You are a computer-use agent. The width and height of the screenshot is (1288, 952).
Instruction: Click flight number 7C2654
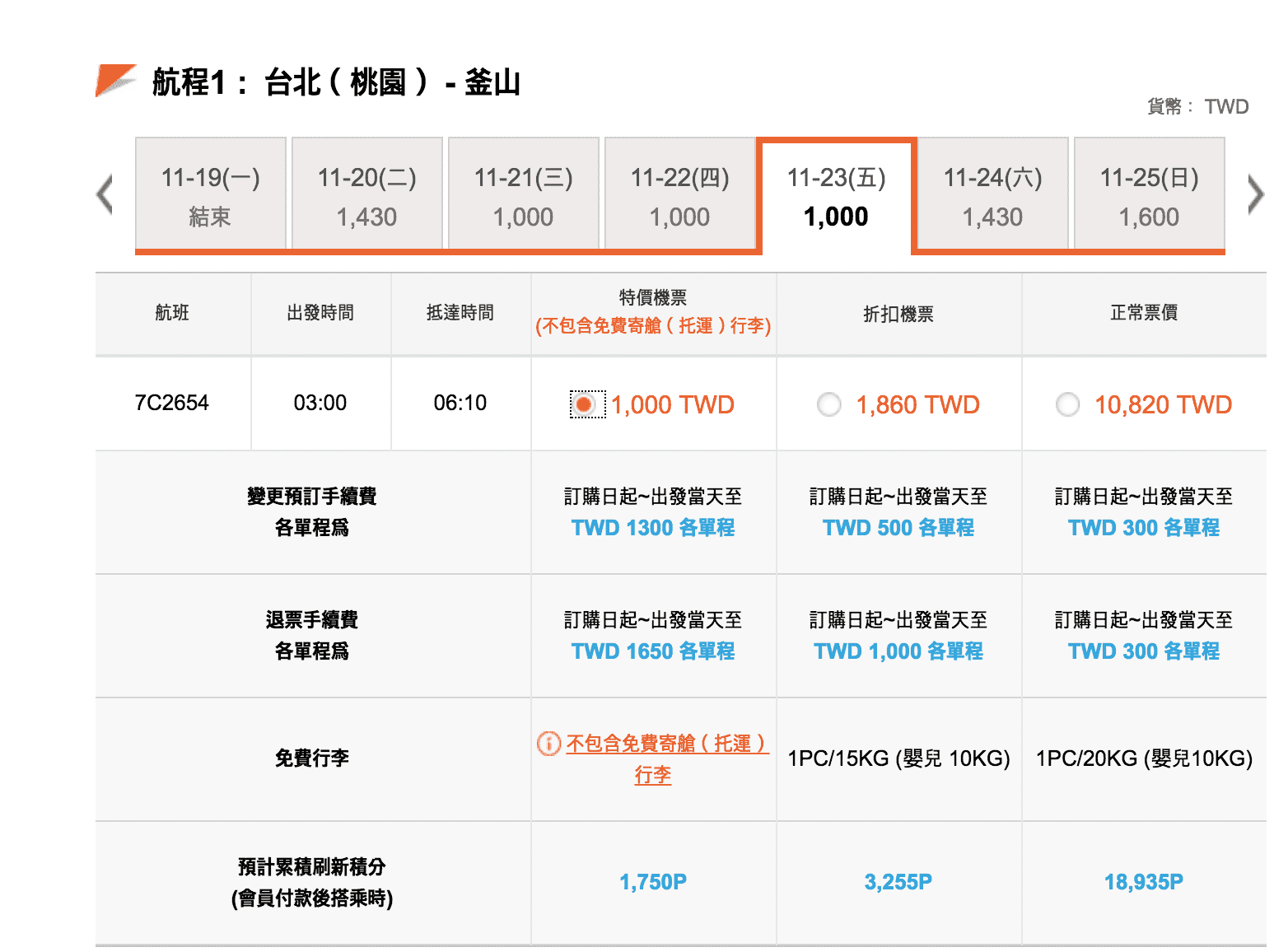(x=172, y=403)
